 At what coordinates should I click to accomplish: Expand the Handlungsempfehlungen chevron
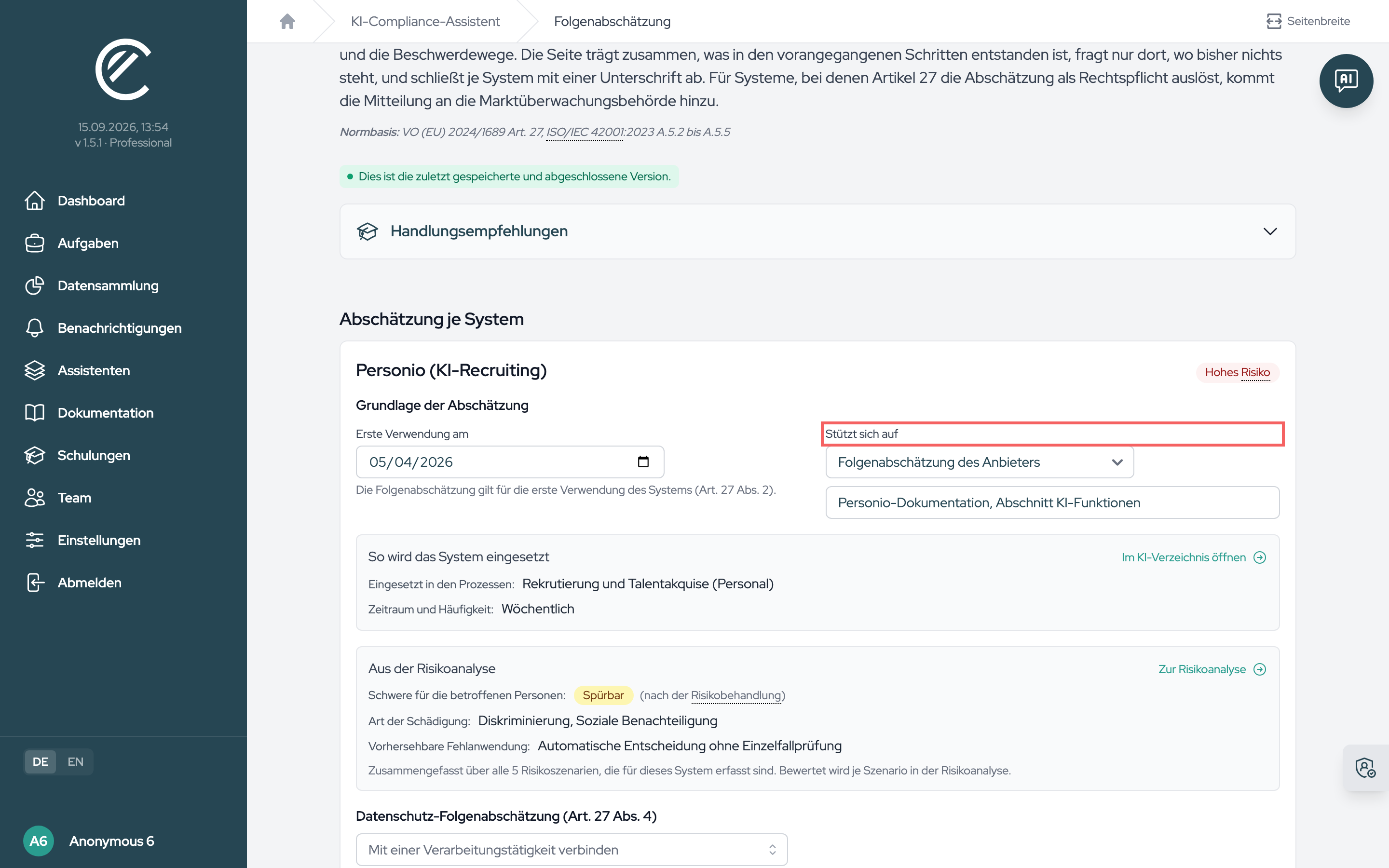[x=1269, y=231]
